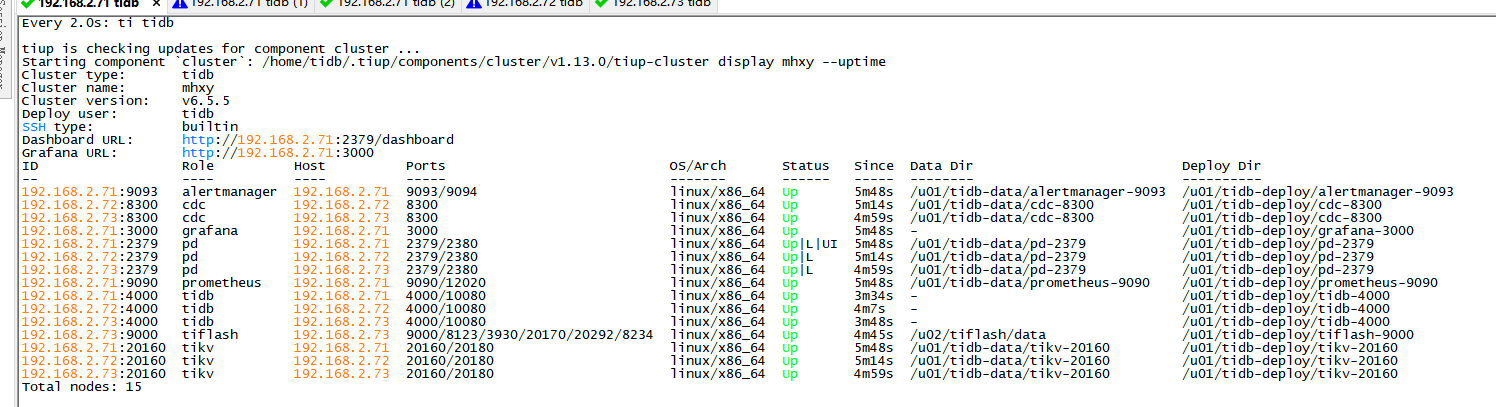Screen dimensions: 1496x407
Task: Click the OS/Arch column header
Action: [x=698, y=166]
